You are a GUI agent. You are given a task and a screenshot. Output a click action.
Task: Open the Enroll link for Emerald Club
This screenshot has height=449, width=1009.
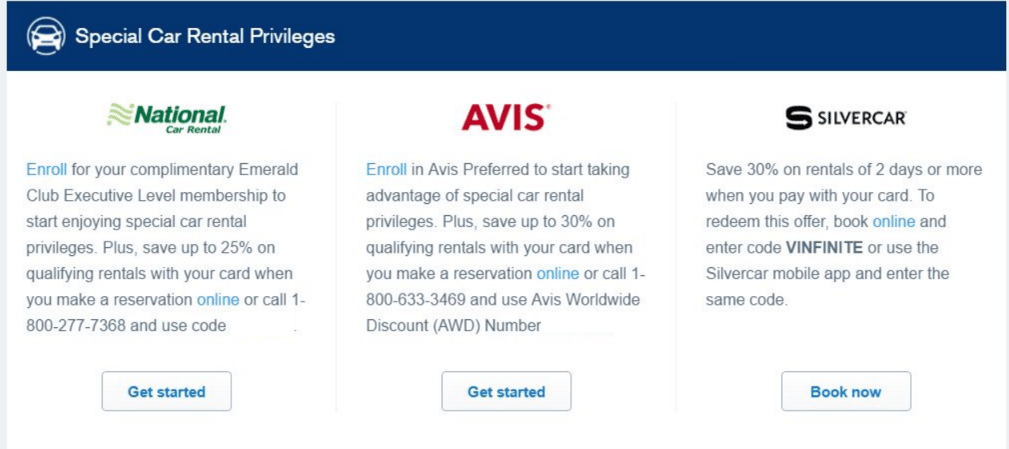(46, 170)
